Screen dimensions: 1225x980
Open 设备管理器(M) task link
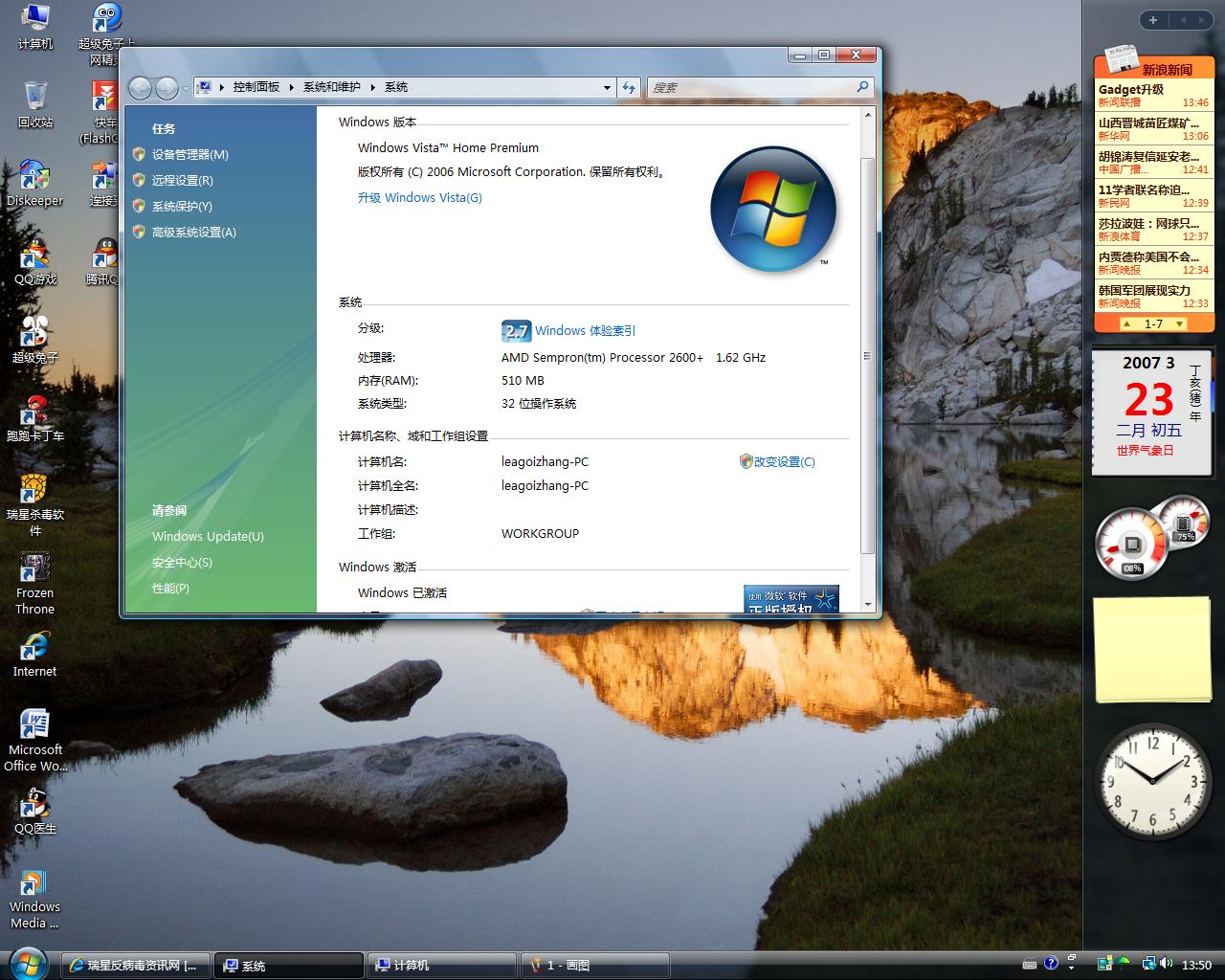(189, 154)
